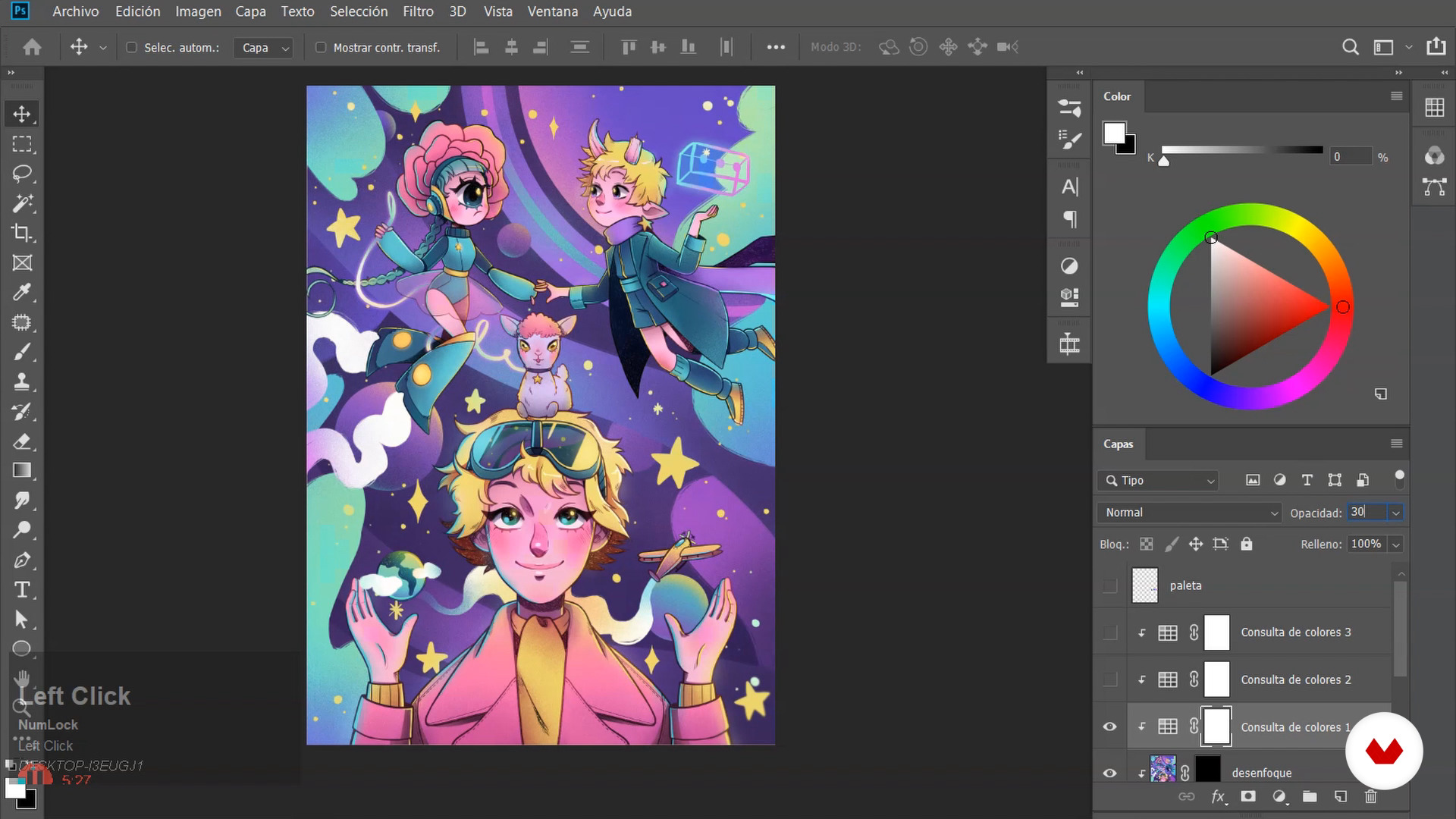Click the Home icon in options bar

point(32,47)
